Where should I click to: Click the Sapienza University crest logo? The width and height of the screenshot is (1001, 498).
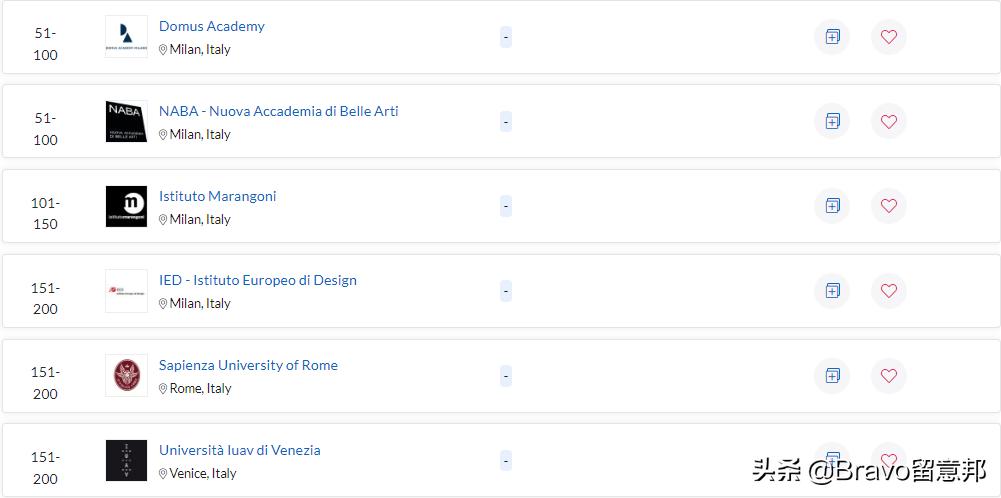[x=126, y=376]
